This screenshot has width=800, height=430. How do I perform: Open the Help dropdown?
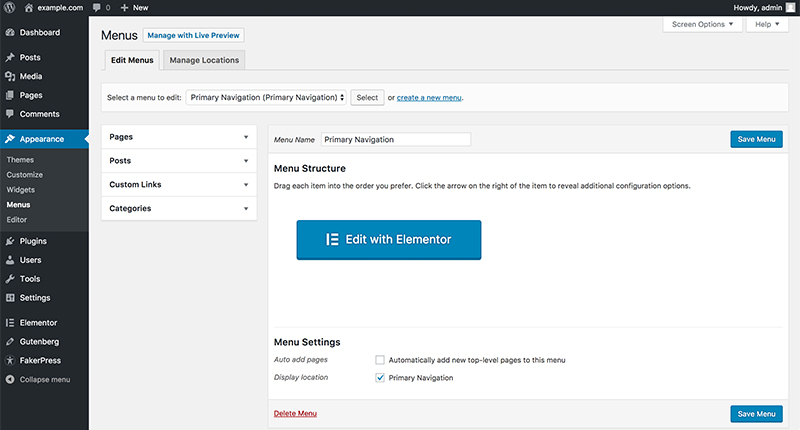767,24
